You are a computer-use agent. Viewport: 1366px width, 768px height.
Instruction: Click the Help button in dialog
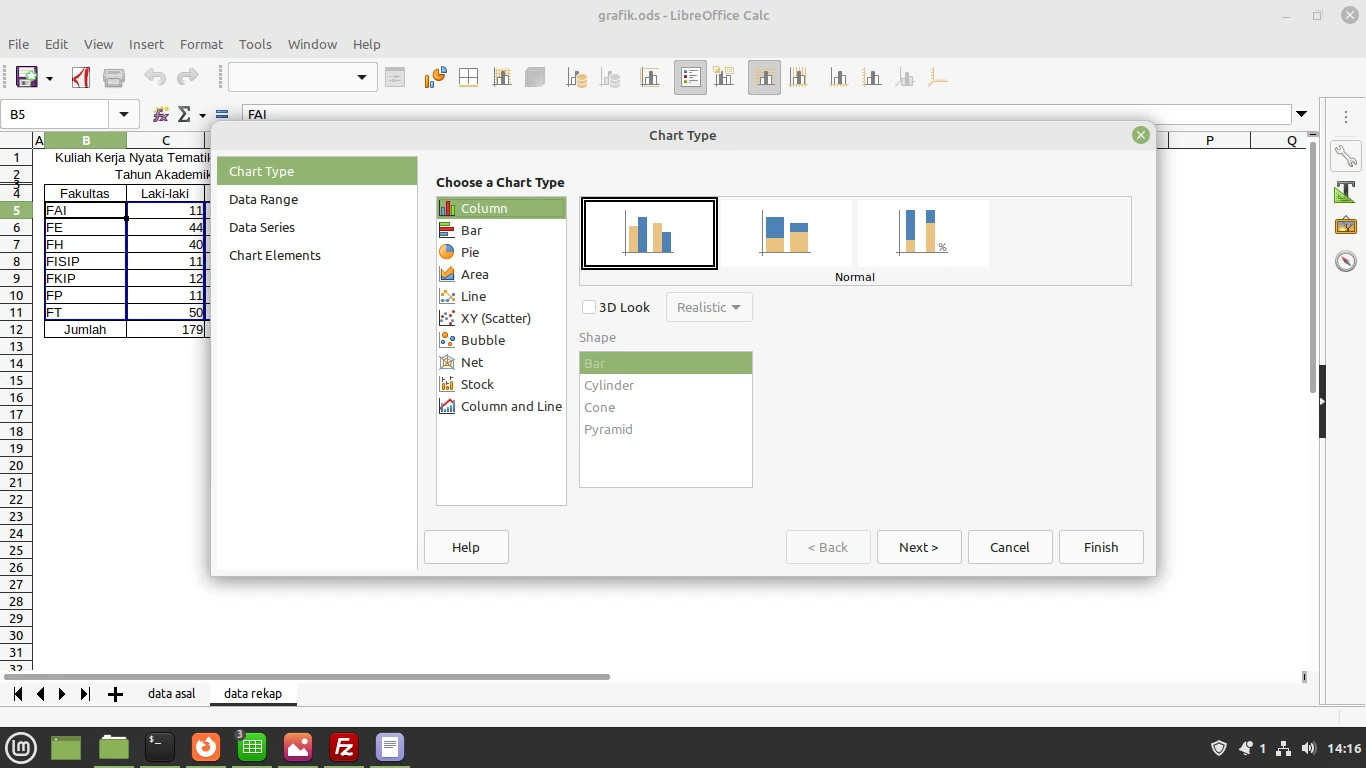coord(466,547)
